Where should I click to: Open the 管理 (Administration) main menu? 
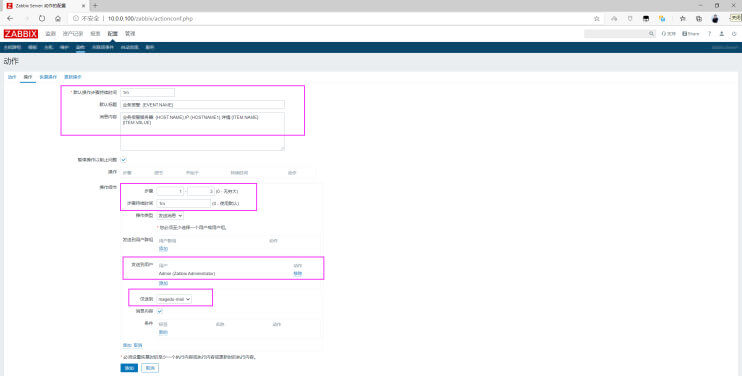[130, 34]
